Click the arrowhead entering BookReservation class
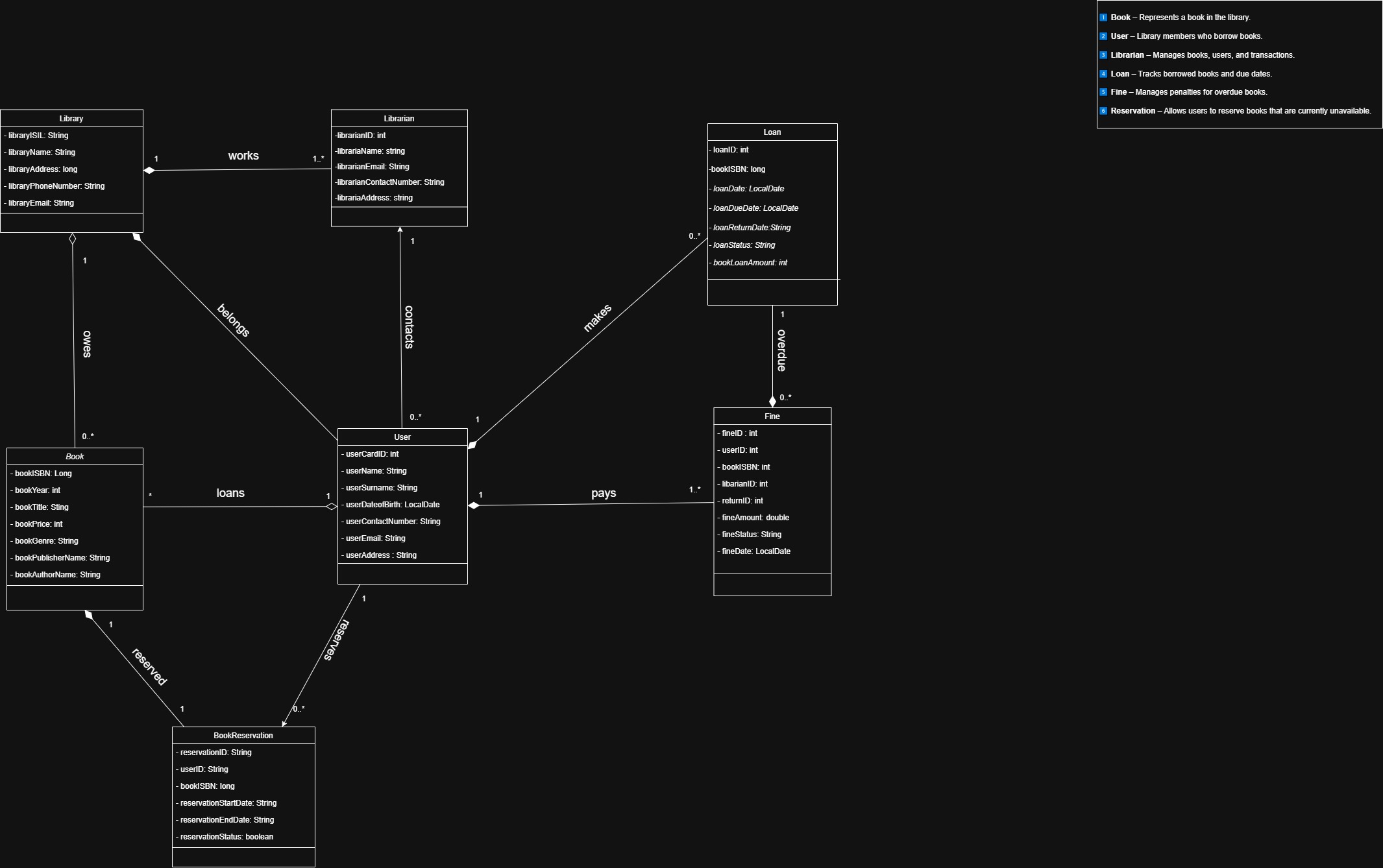 (283, 723)
